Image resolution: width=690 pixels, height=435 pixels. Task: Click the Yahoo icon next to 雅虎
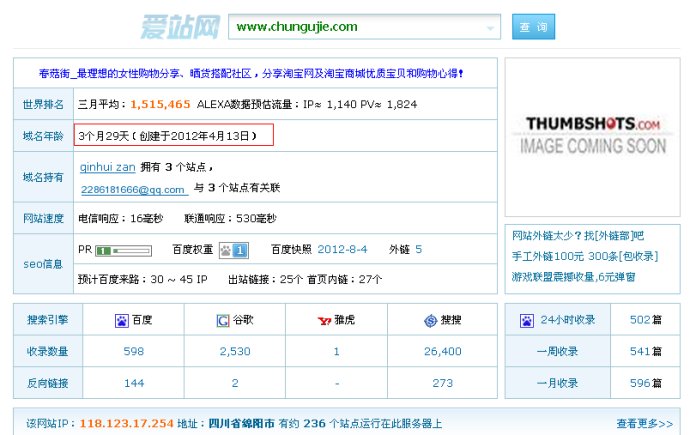point(323,321)
